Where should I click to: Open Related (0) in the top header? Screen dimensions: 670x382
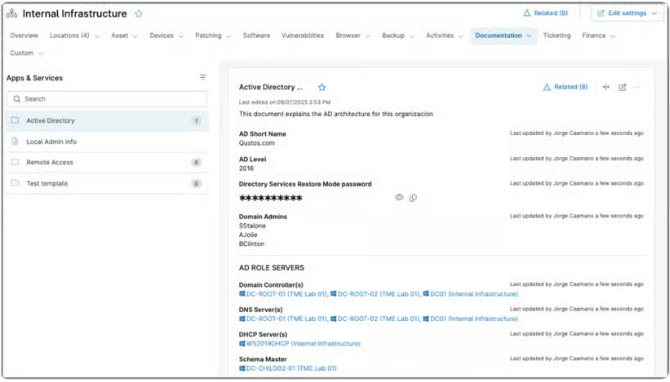click(546, 13)
